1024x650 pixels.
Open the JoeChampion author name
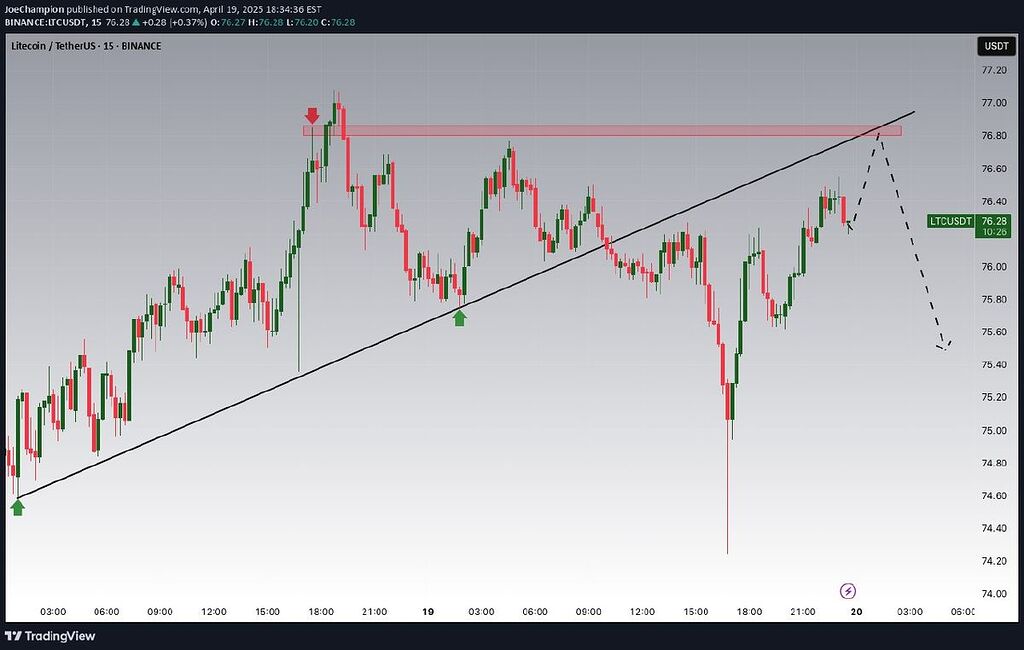(35, 9)
